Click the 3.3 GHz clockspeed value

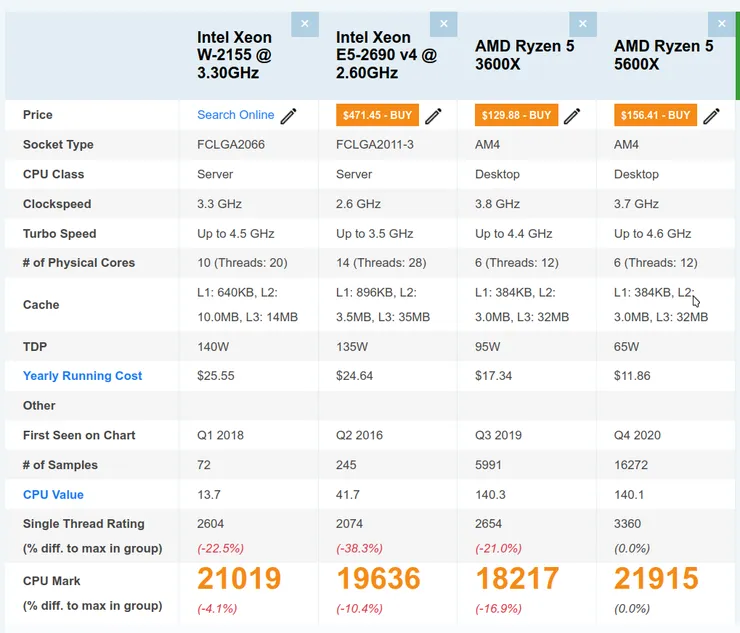[219, 204]
